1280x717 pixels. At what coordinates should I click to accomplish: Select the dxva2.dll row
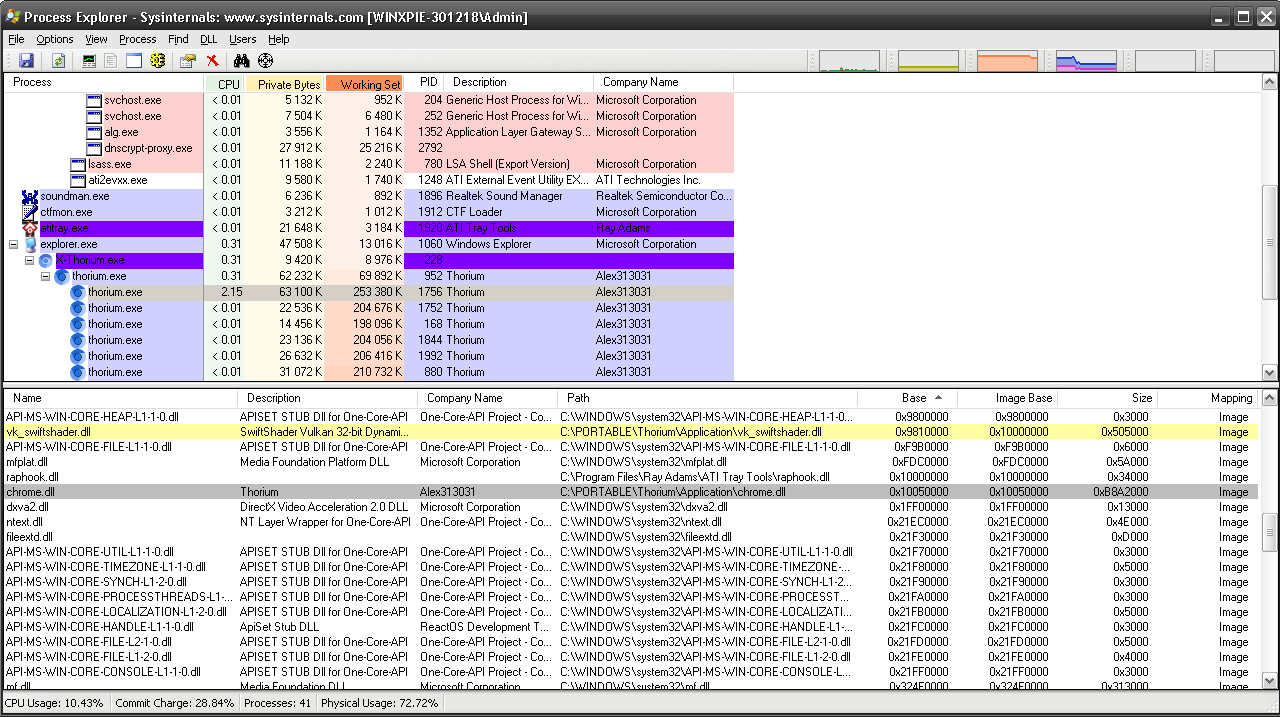coord(631,507)
